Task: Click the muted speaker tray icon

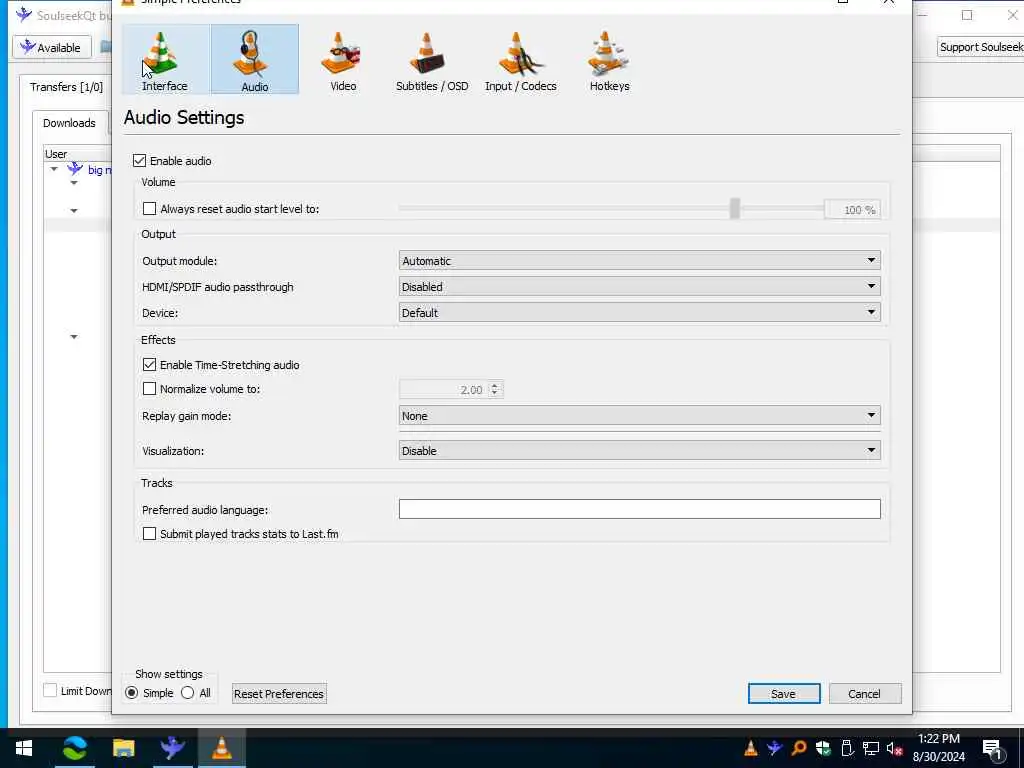Action: [x=894, y=748]
